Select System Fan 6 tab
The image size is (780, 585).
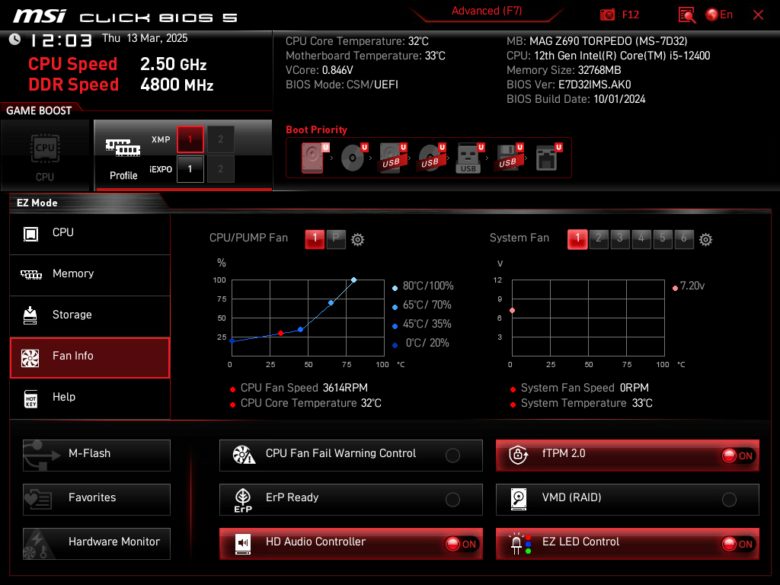pos(684,239)
